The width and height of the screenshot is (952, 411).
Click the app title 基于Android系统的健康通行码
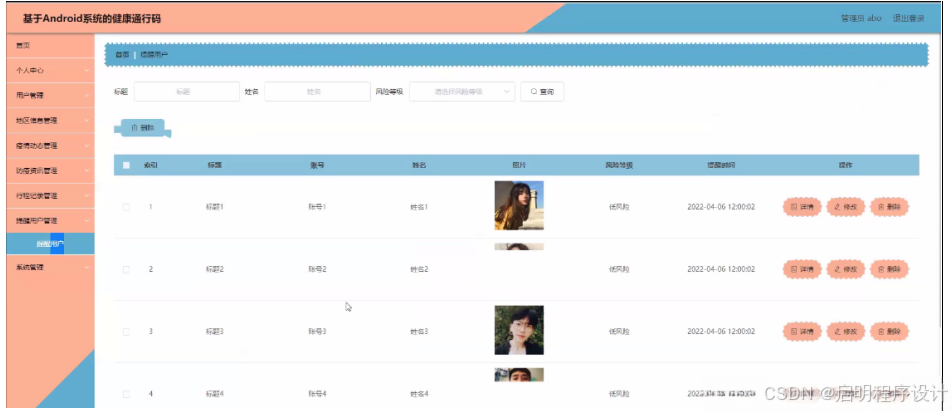click(x=92, y=19)
